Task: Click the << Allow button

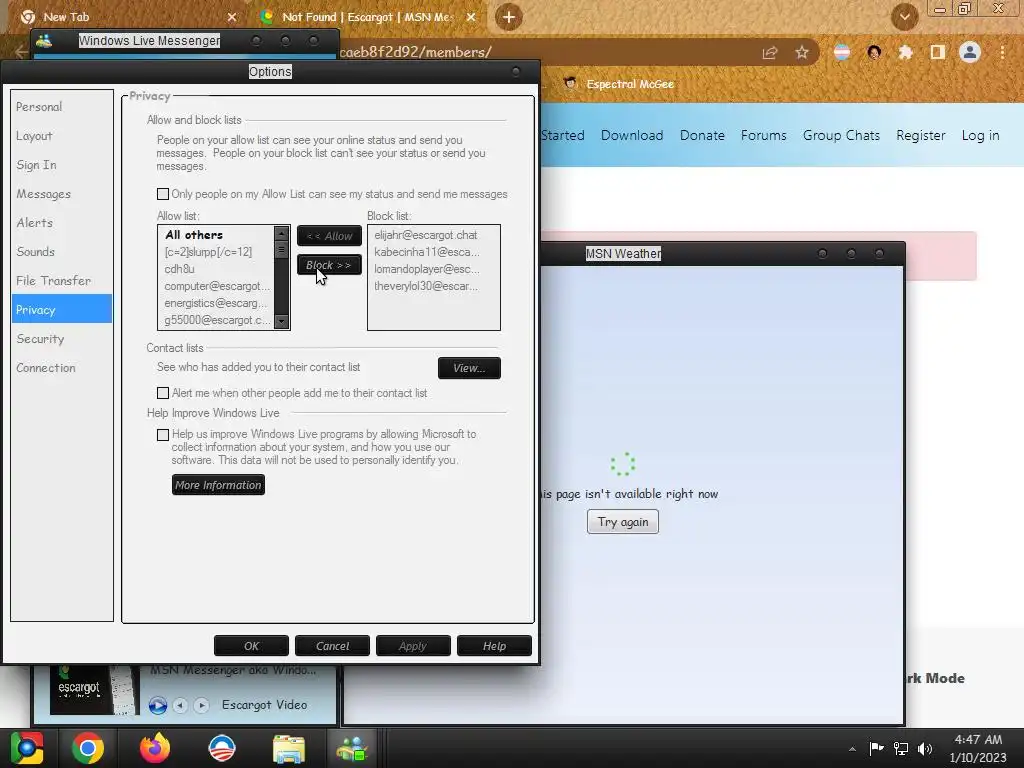Action: tap(329, 236)
